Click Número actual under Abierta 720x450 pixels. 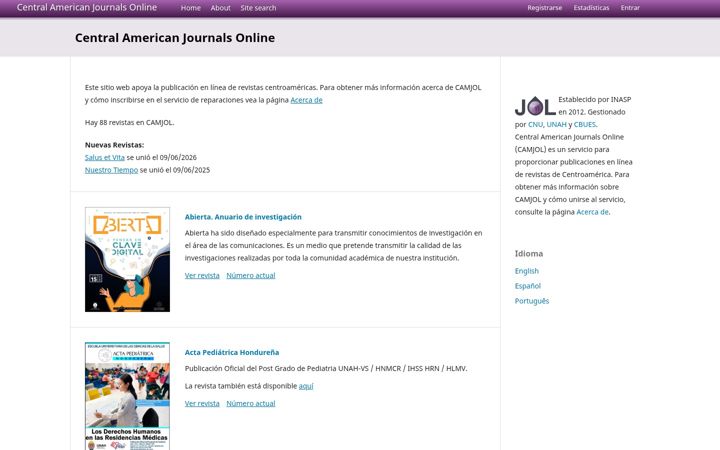(x=251, y=276)
